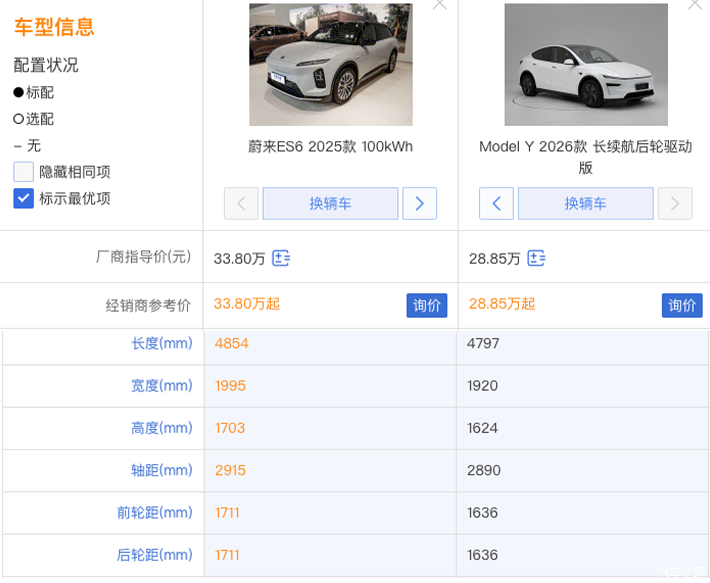Click the price calculator icon beside 28.85万
Screen dimensions: 710x583
click(x=537, y=258)
